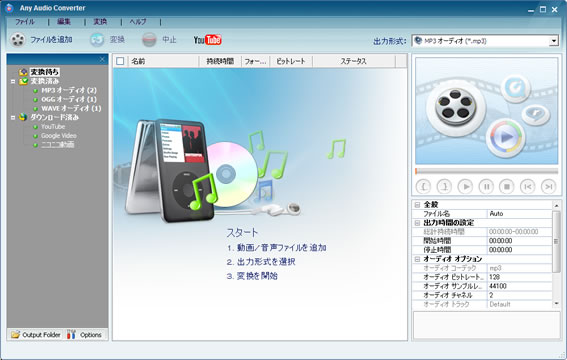567x360 pixels.
Task: Open the YouTube logo button
Action: coord(207,40)
